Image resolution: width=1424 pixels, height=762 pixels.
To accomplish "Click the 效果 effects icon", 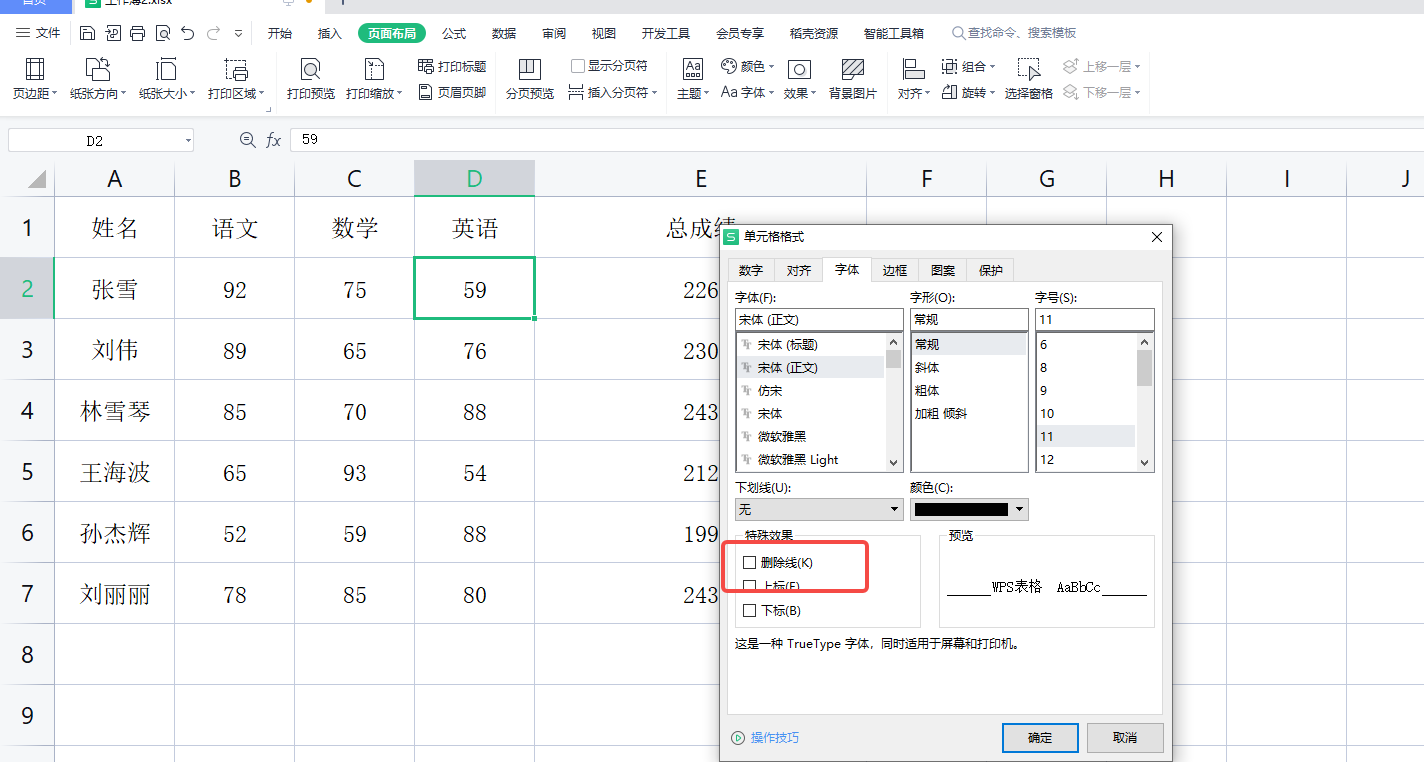I will pos(798,69).
